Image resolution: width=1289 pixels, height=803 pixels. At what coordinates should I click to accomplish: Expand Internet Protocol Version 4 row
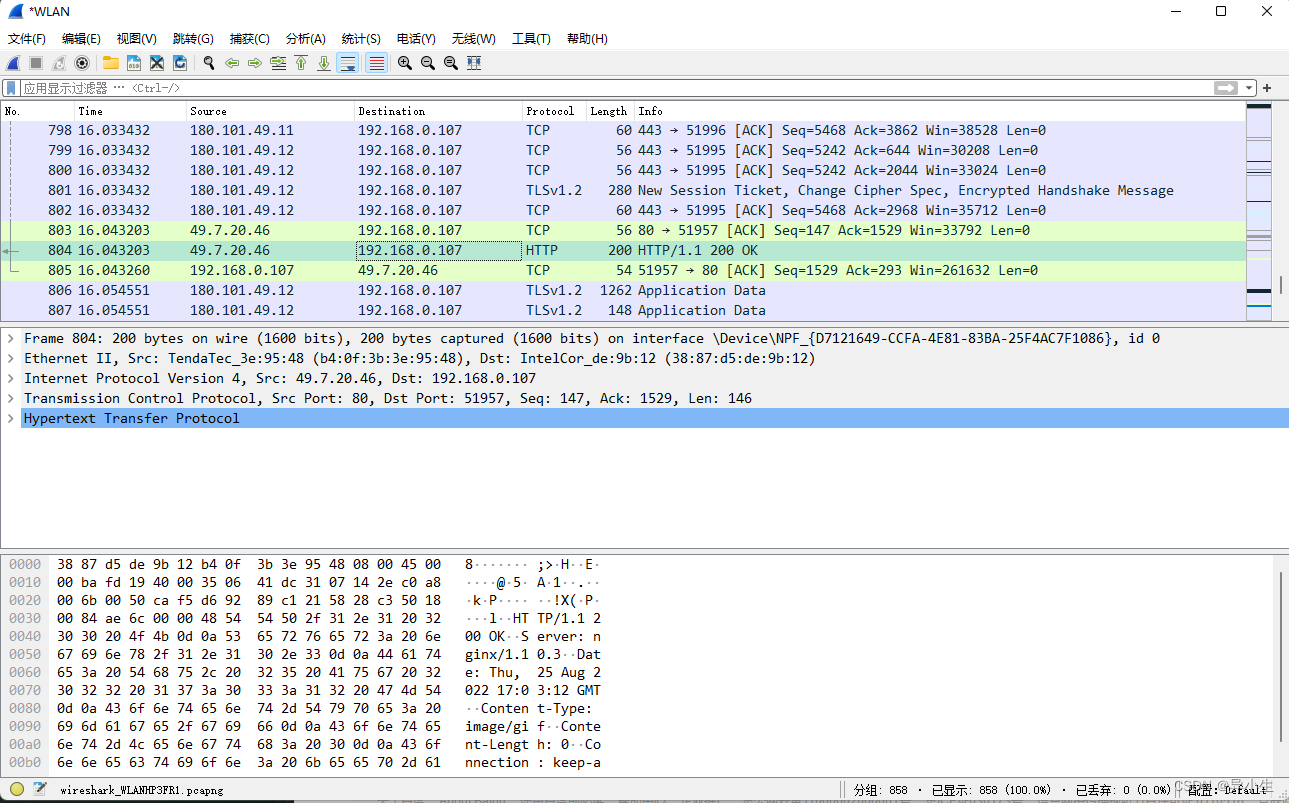click(10, 378)
